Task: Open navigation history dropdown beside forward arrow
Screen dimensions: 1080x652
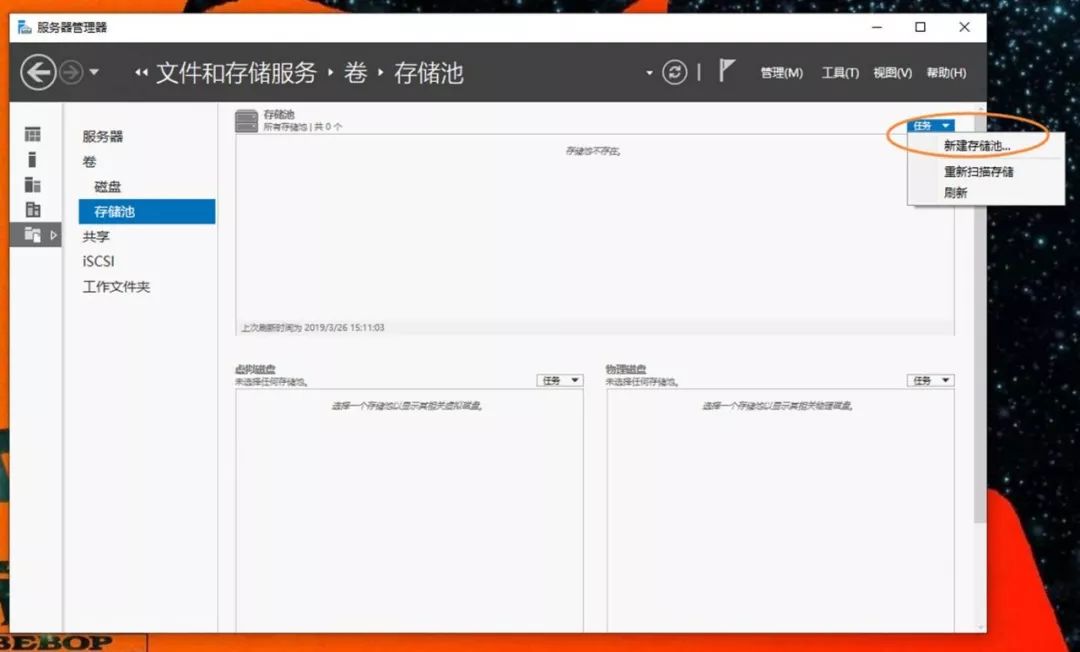Action: (94, 72)
